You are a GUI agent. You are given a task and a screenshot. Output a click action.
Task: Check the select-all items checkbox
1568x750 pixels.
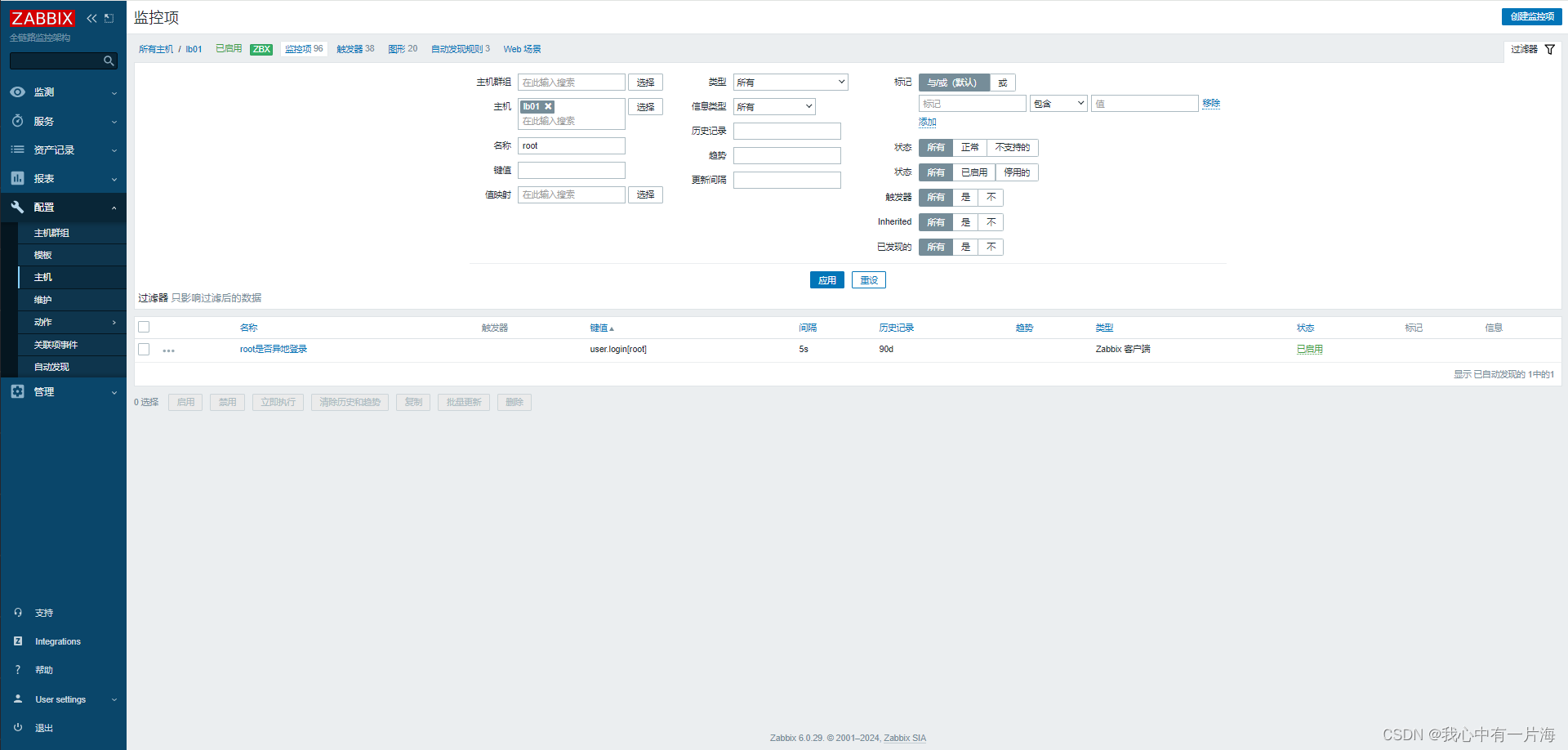pyautogui.click(x=144, y=327)
